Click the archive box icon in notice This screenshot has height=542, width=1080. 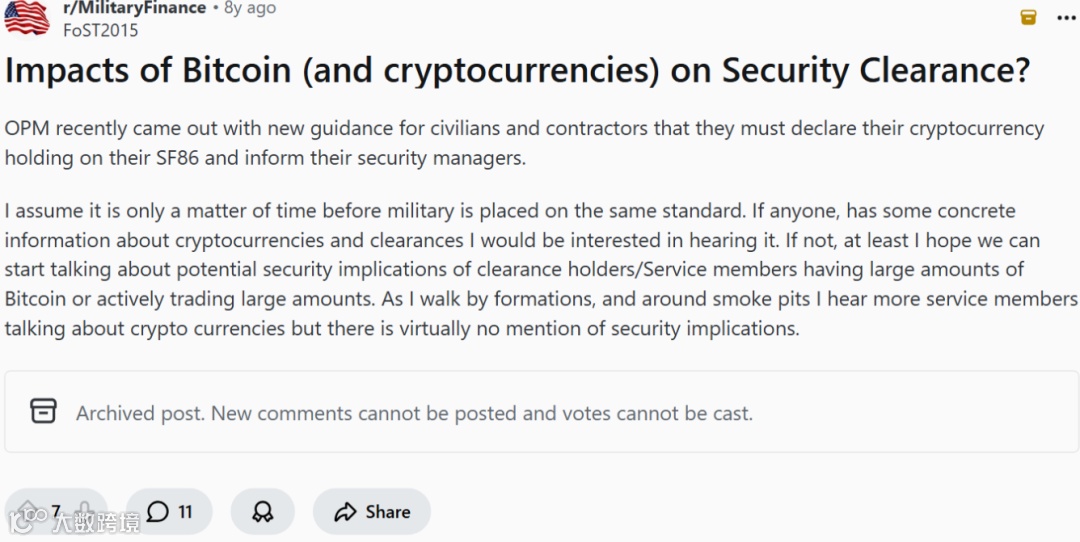pos(43,411)
